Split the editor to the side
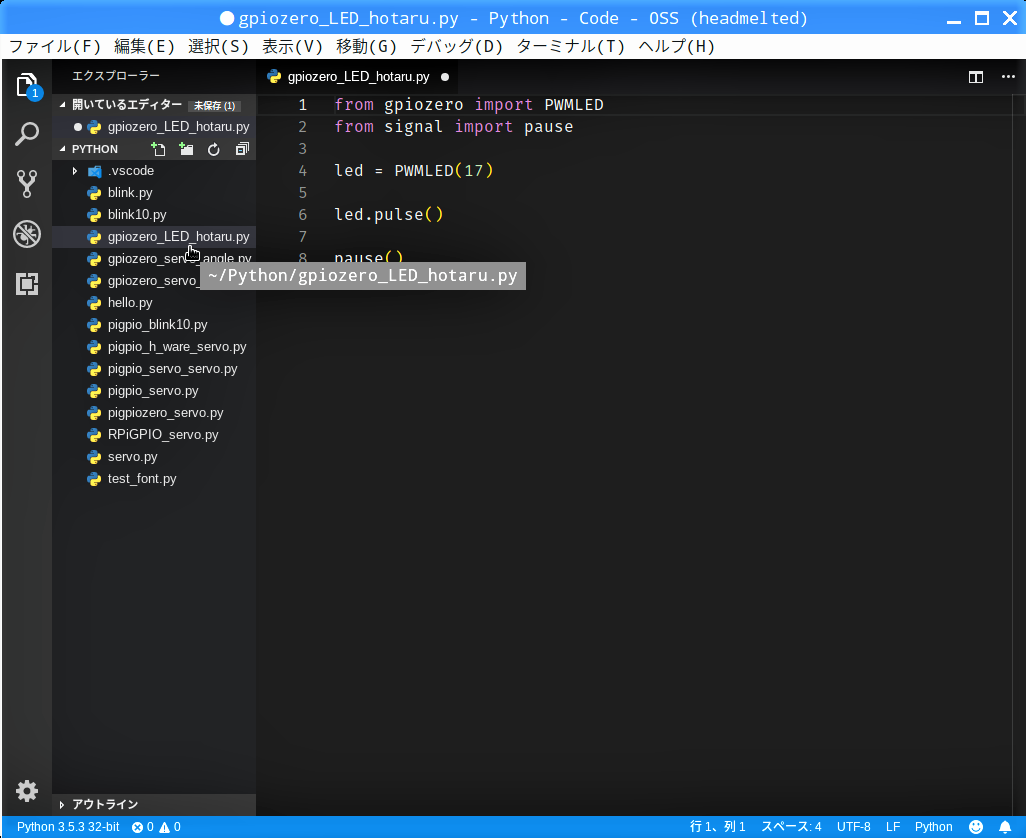 [x=976, y=77]
